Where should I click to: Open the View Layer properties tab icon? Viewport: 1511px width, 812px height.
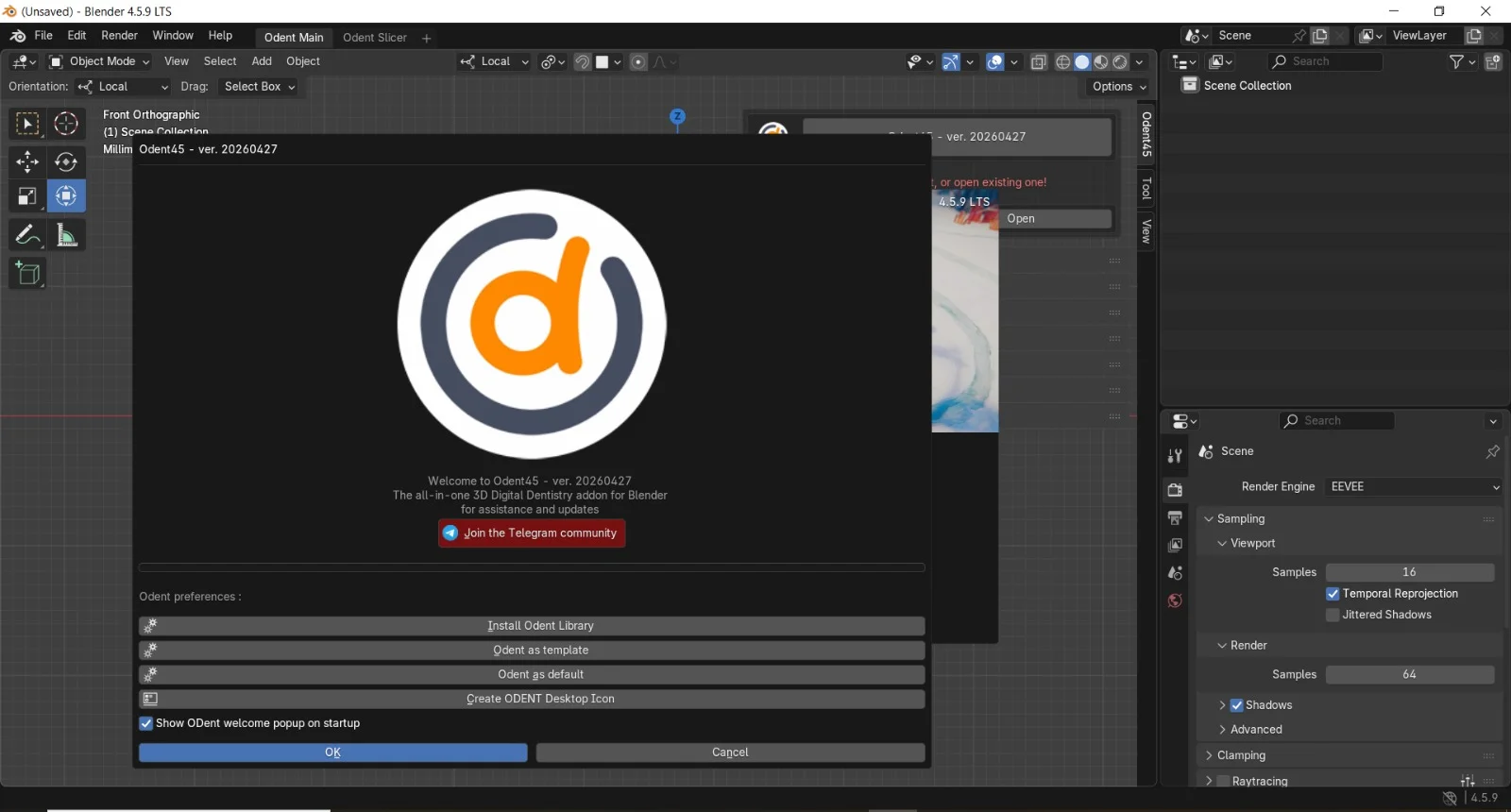[1175, 545]
